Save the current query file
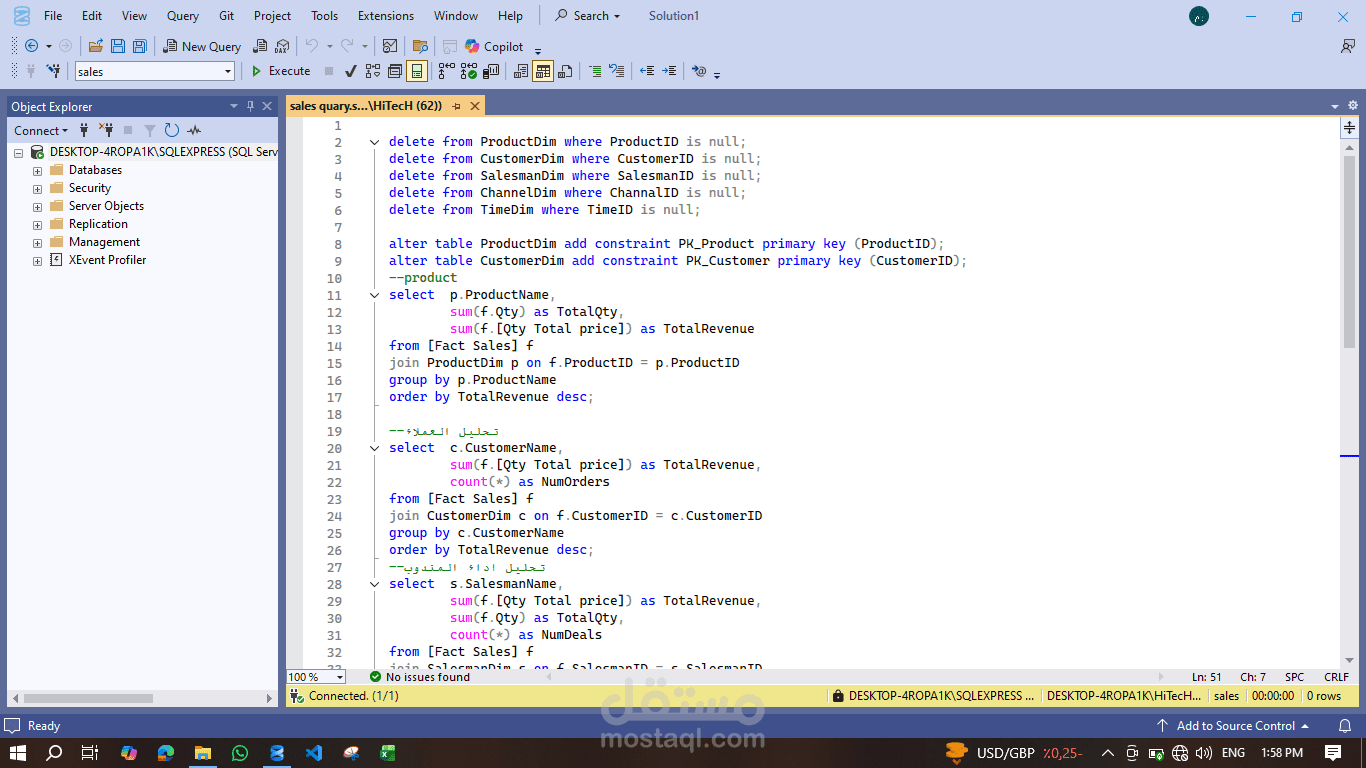Screen dimensions: 1366x768 tap(118, 46)
